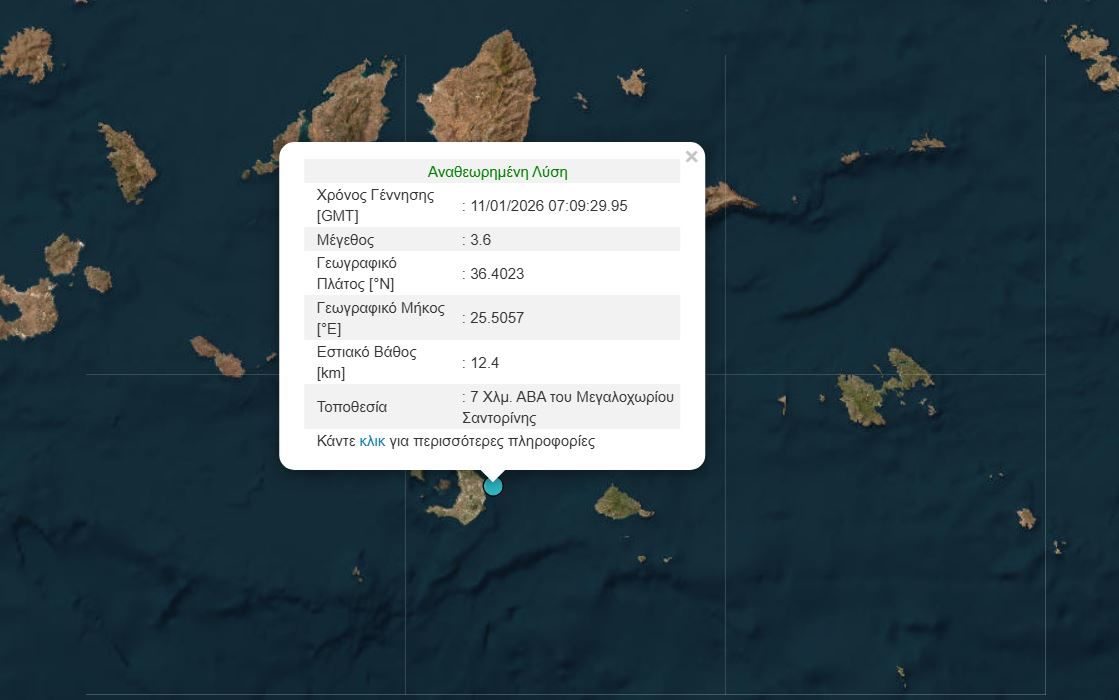
Task: Click Astypalaia island on the map
Action: [x=885, y=385]
